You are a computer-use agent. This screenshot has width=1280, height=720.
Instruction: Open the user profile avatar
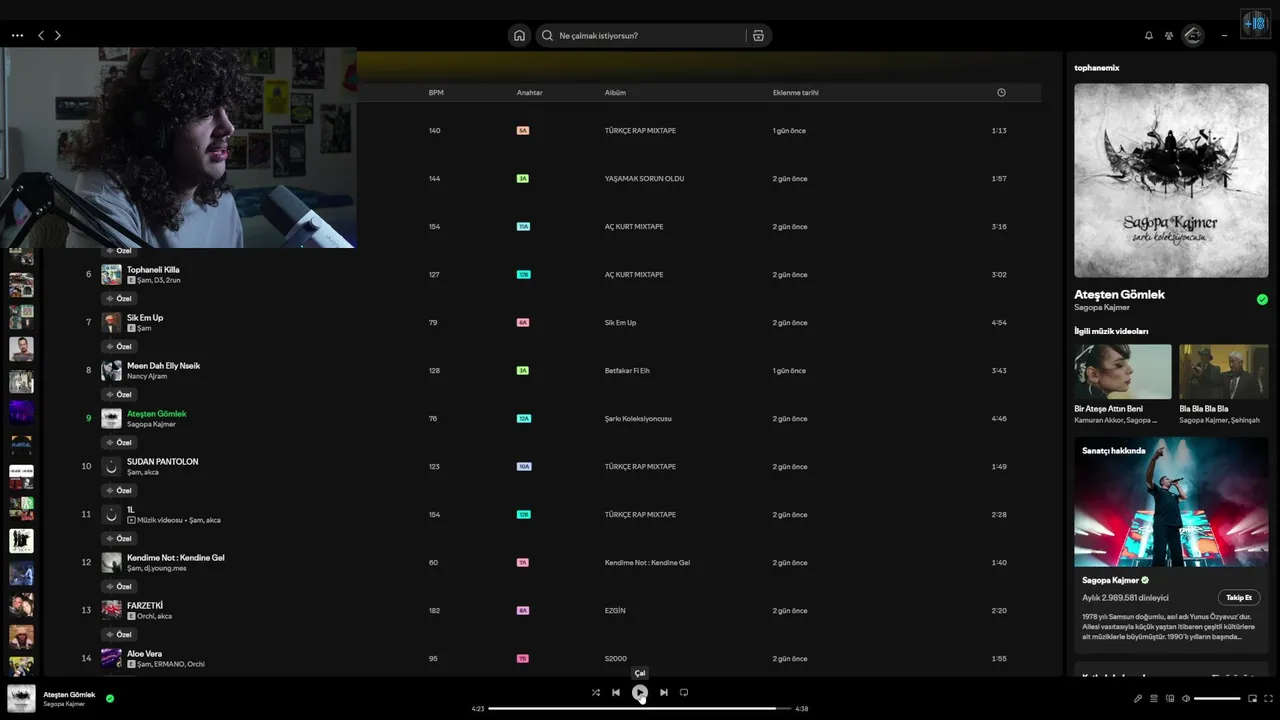pyautogui.click(x=1193, y=35)
